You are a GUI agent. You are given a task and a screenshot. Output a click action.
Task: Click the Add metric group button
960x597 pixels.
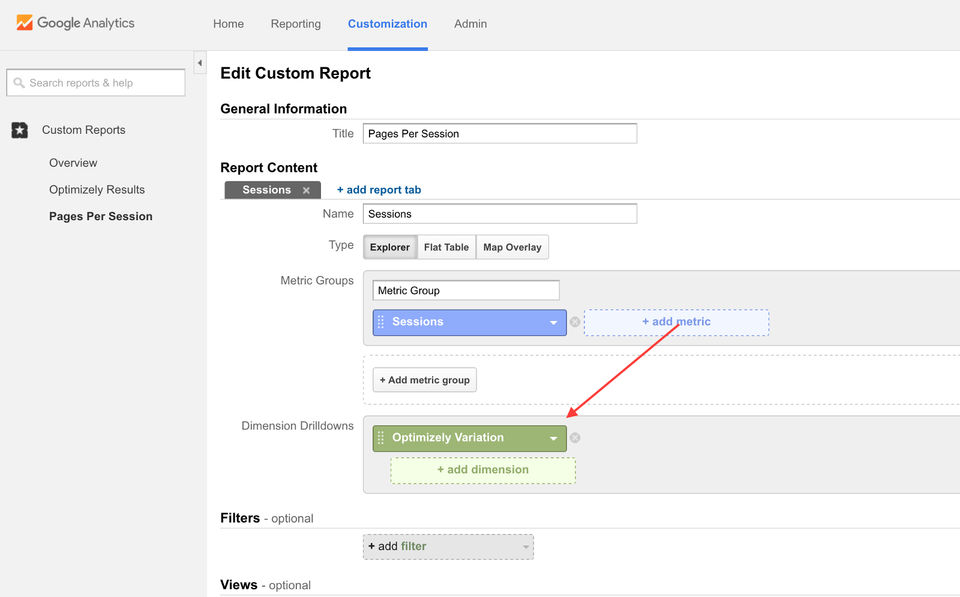point(425,380)
